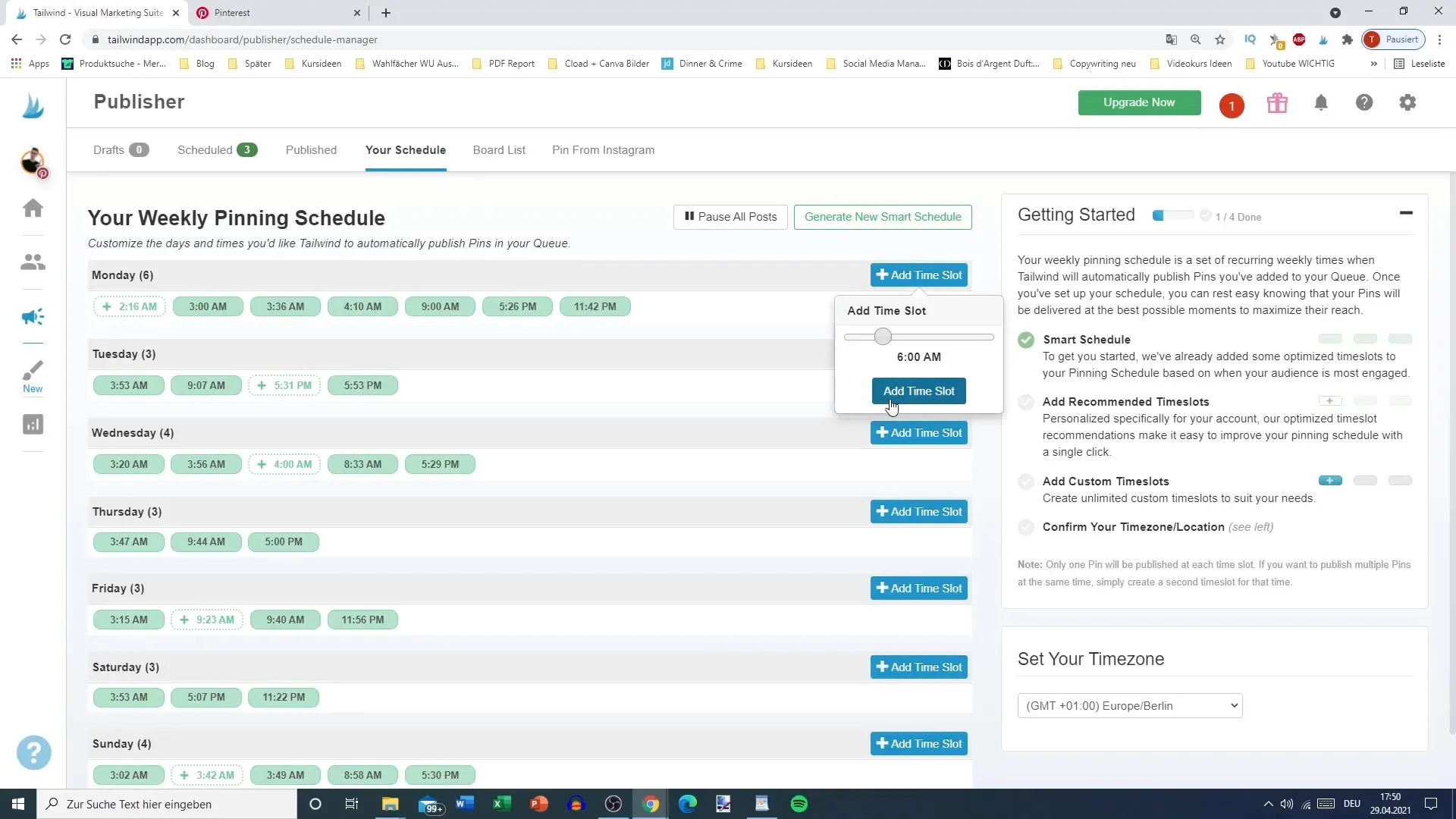The height and width of the screenshot is (819, 1456).
Task: Click the Notifications bell icon
Action: coord(1321,102)
